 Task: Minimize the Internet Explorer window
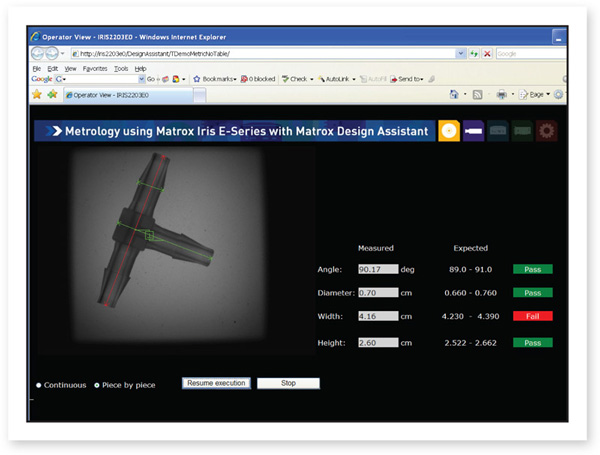pyautogui.click(x=559, y=38)
